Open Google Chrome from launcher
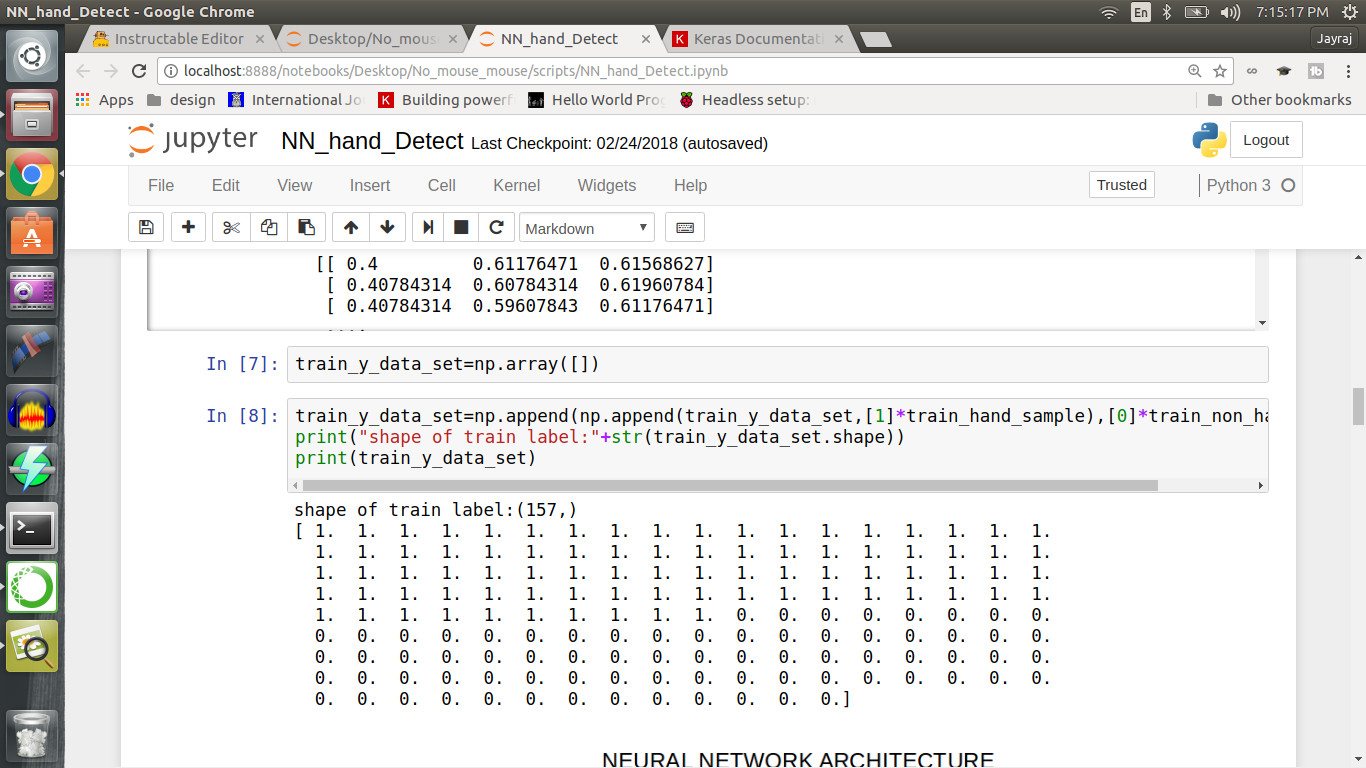 [32, 175]
